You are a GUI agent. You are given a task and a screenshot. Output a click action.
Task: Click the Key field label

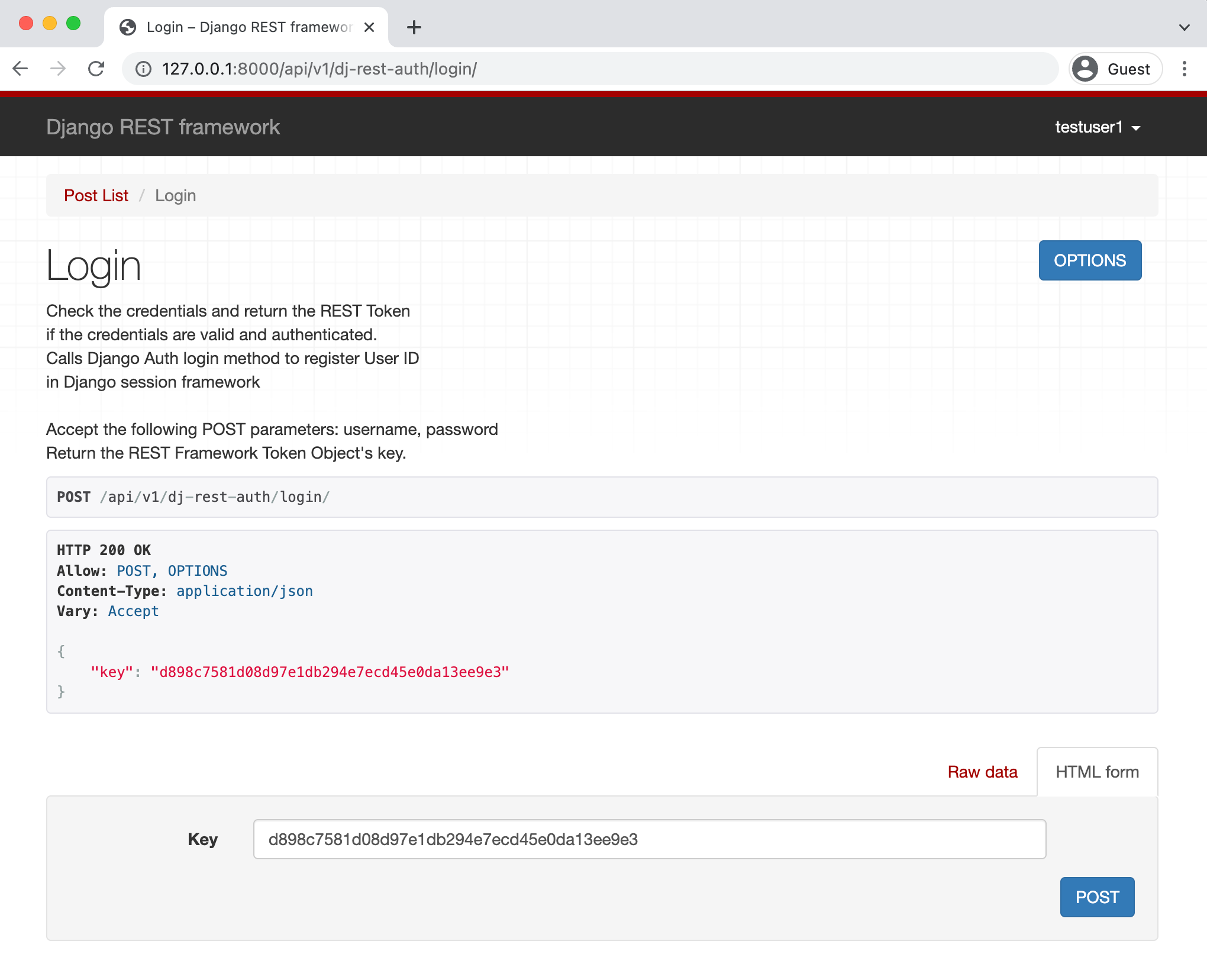(x=202, y=839)
